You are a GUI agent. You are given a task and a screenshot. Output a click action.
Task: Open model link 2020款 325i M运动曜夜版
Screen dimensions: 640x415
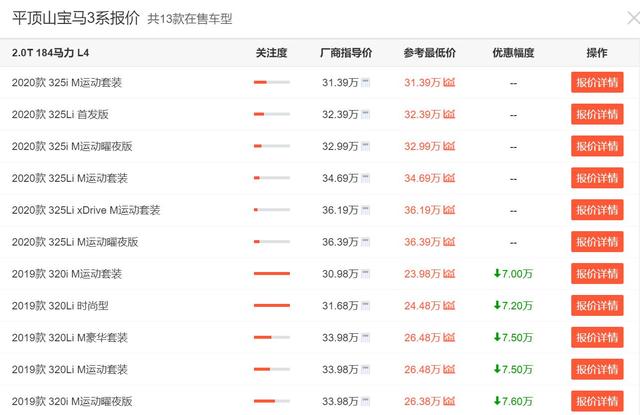72,146
